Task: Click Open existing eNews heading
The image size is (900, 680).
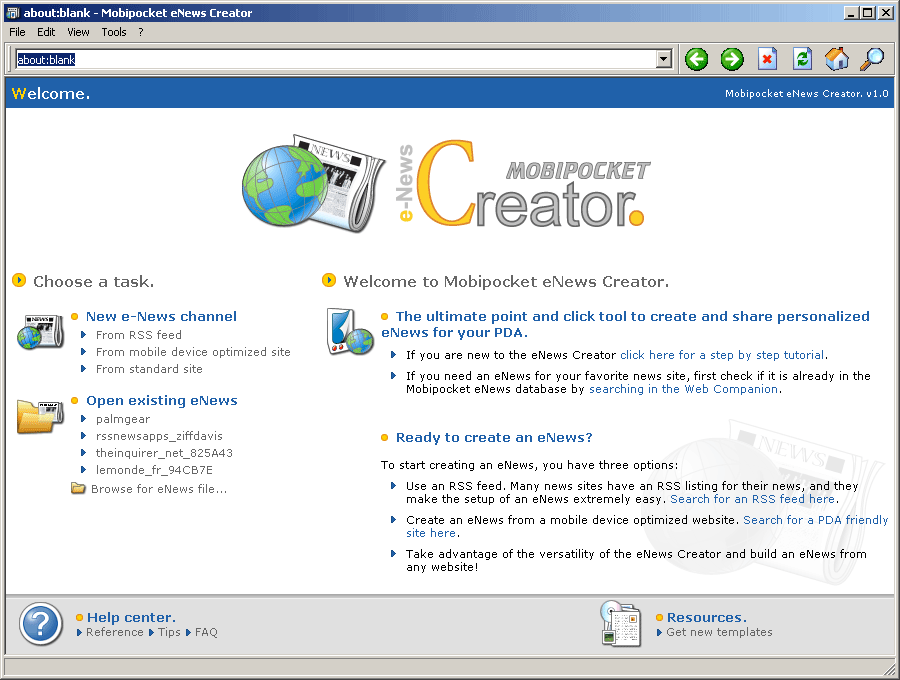Action: 162,401
